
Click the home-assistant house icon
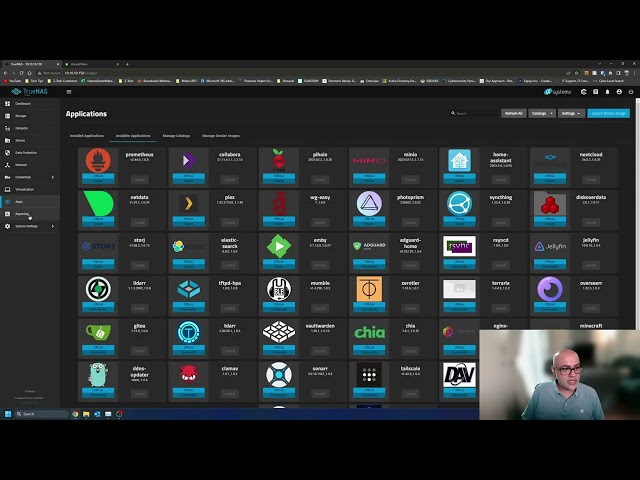coord(459,160)
